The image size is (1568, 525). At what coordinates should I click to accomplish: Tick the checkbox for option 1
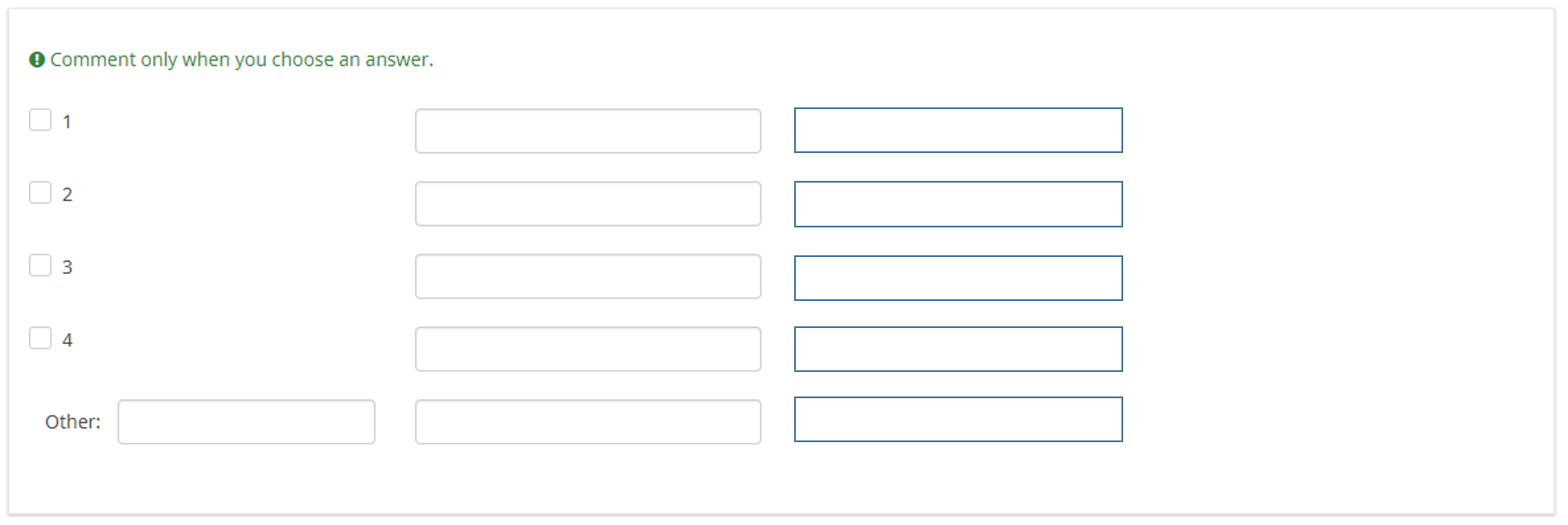[41, 120]
